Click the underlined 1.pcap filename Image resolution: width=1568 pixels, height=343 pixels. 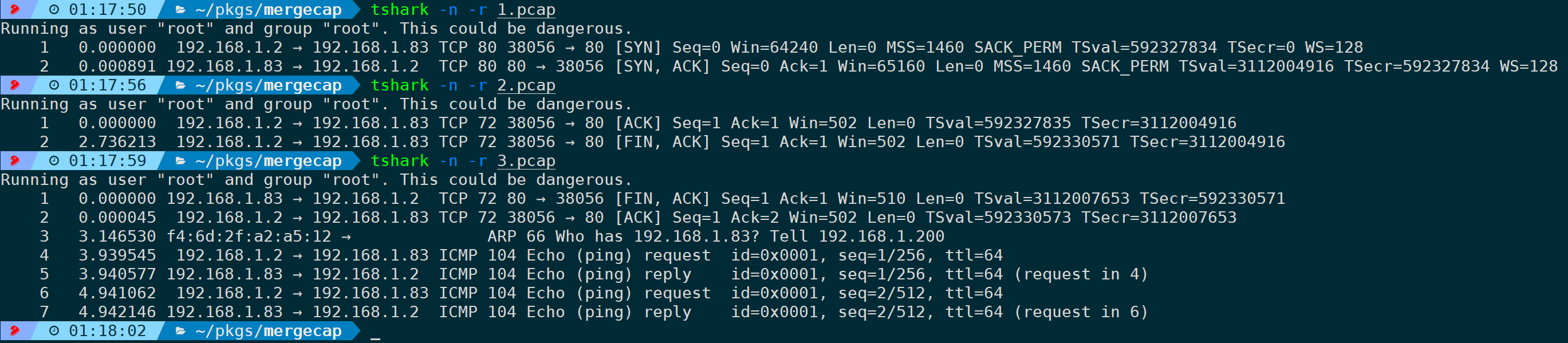click(x=526, y=10)
